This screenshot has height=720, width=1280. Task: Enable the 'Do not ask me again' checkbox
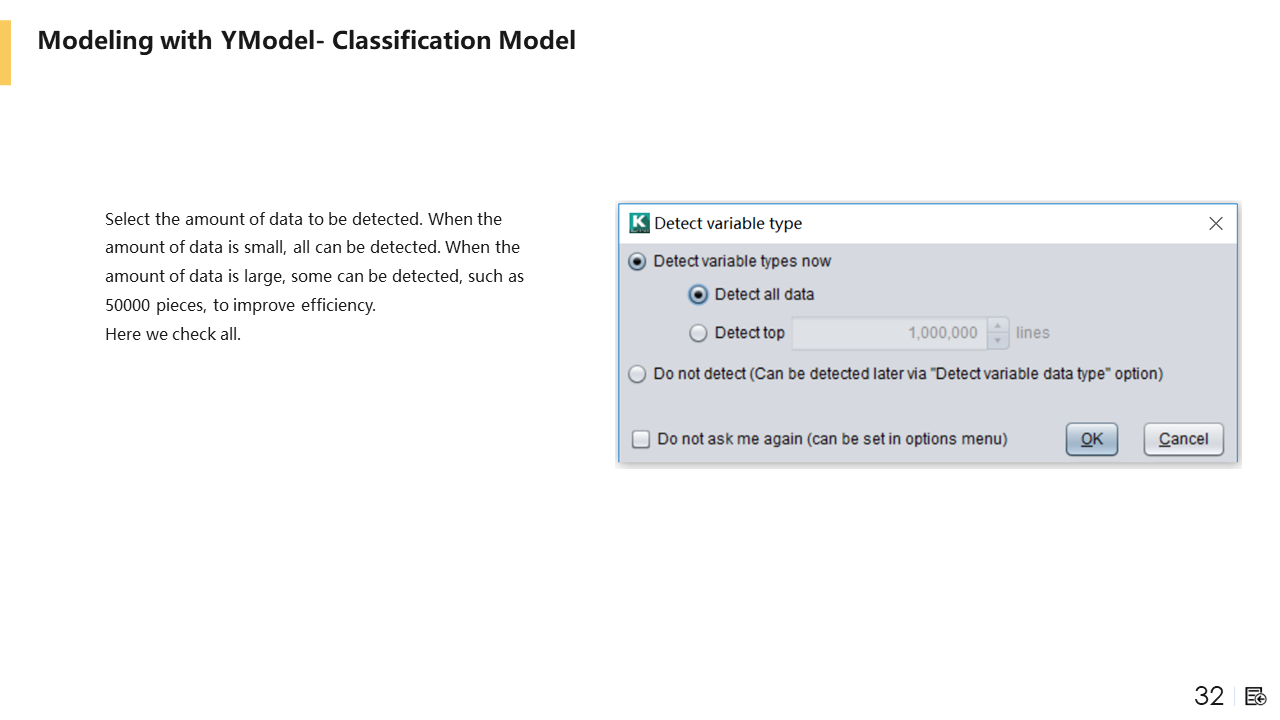642,439
